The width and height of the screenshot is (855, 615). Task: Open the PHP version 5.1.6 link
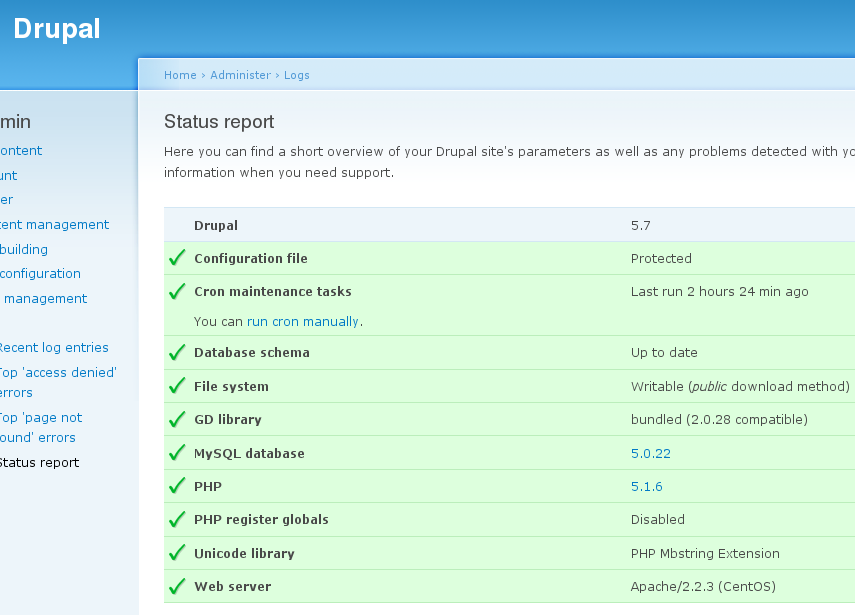coord(646,486)
